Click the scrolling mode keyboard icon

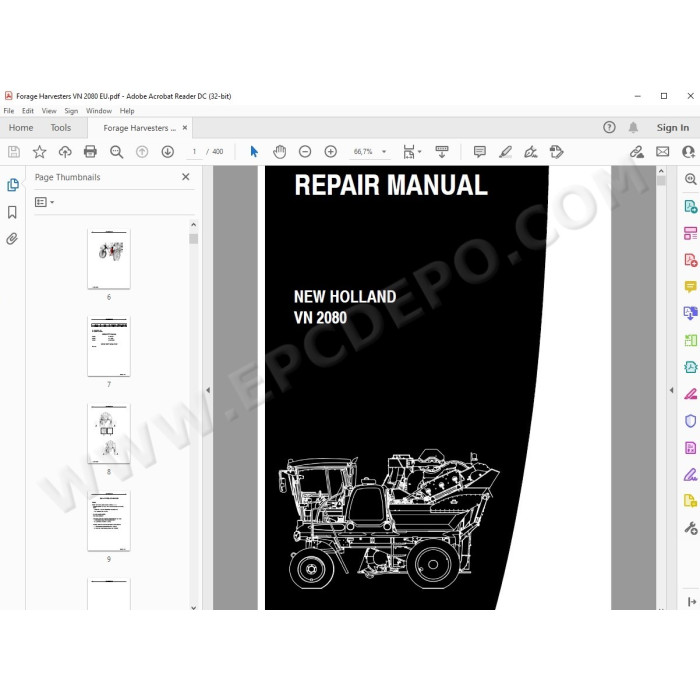pyautogui.click(x=442, y=152)
